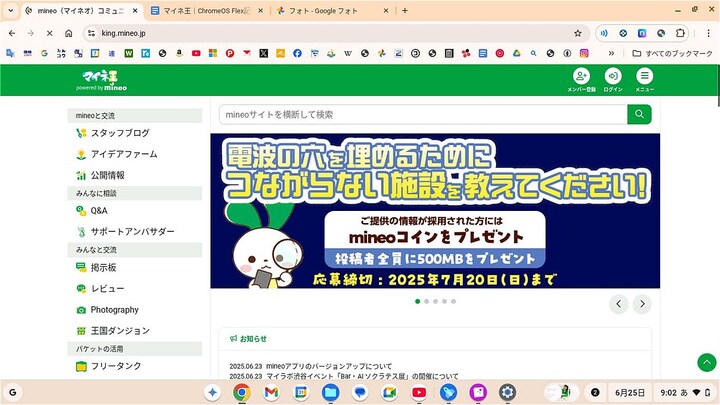Open the Chrome extensions puzzle icon
This screenshot has height=405, width=720.
(x=680, y=33)
